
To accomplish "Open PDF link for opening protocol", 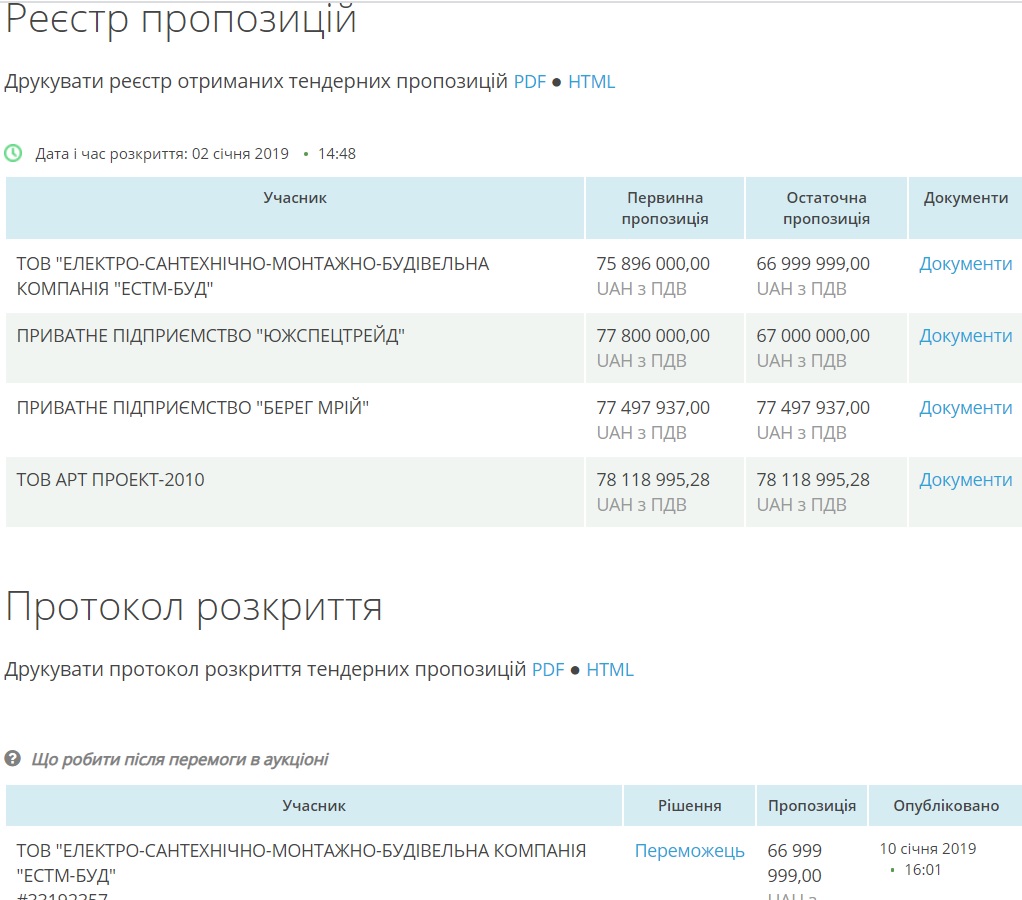I will (x=547, y=669).
